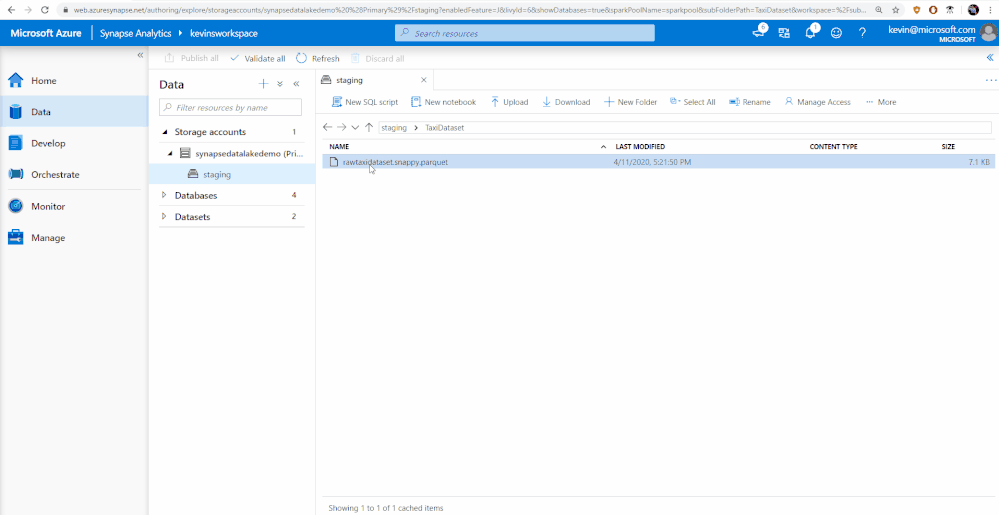Go back with browser back arrow

[x=11, y=10]
